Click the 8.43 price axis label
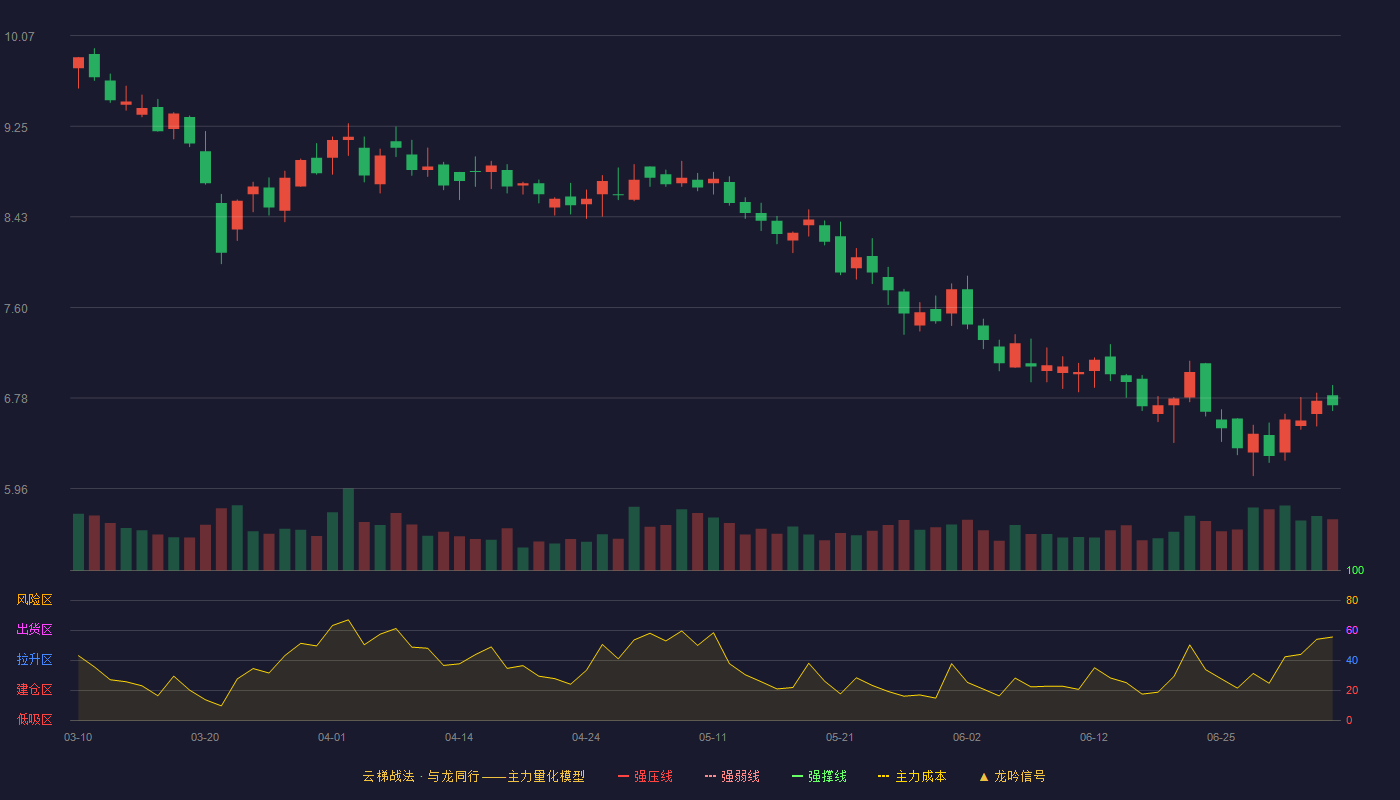 16,218
